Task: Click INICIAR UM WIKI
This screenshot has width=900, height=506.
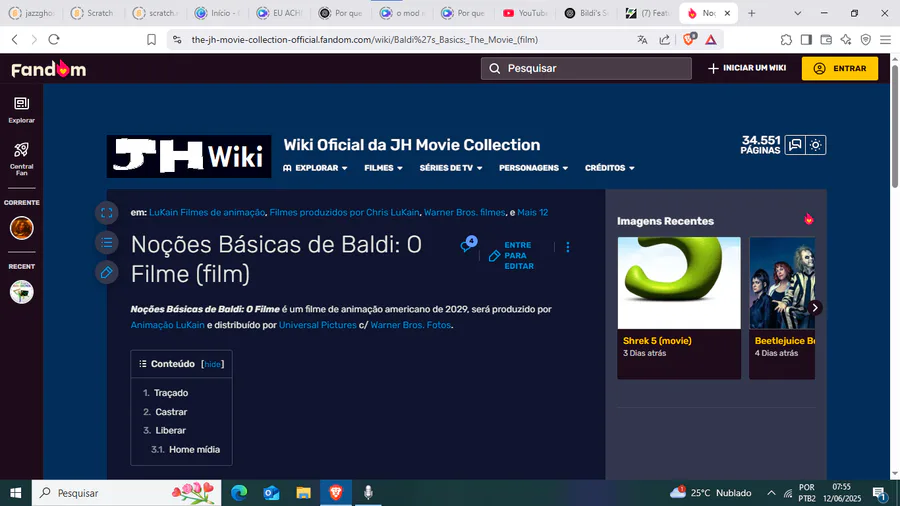Action: (x=747, y=68)
